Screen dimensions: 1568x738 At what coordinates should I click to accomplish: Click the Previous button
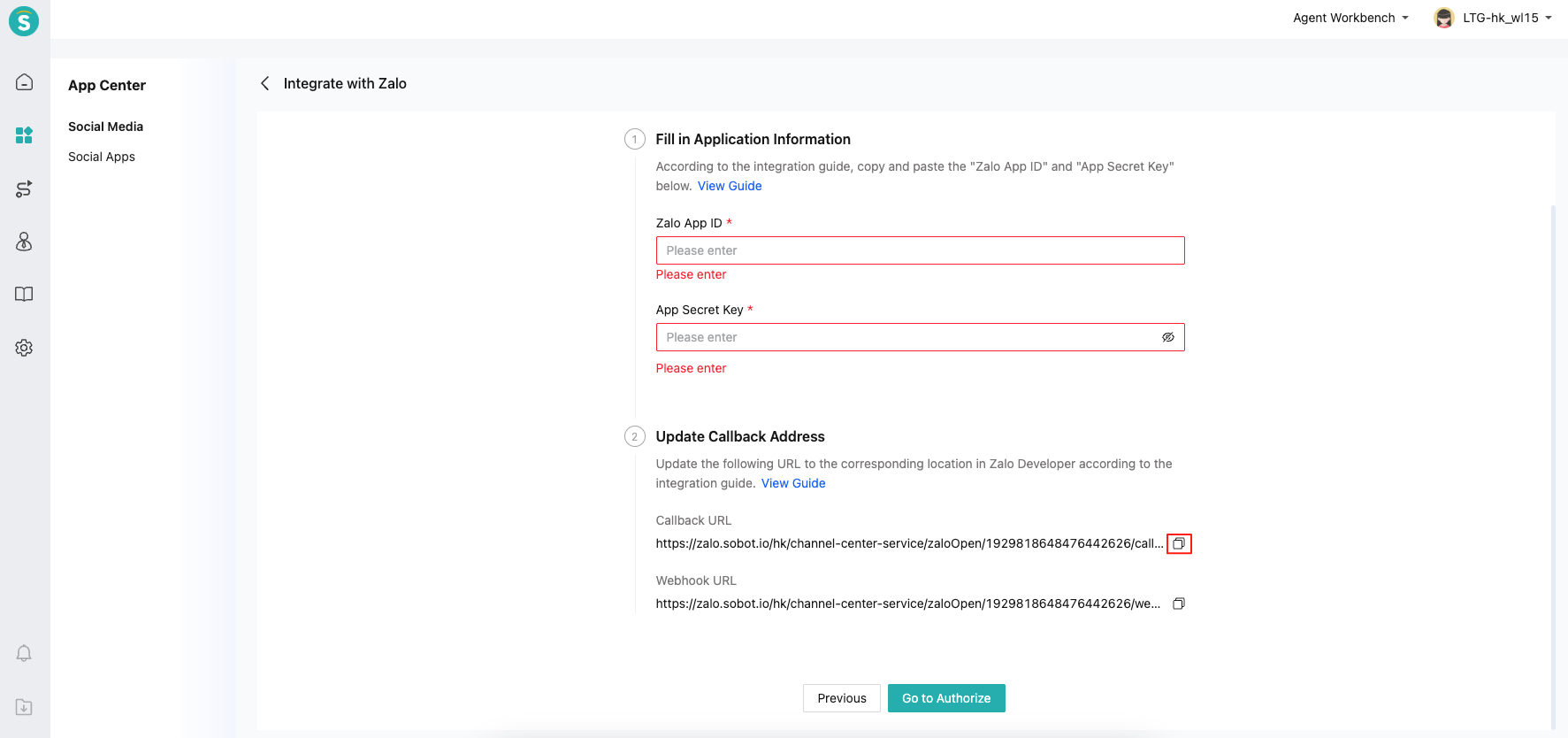(x=842, y=698)
